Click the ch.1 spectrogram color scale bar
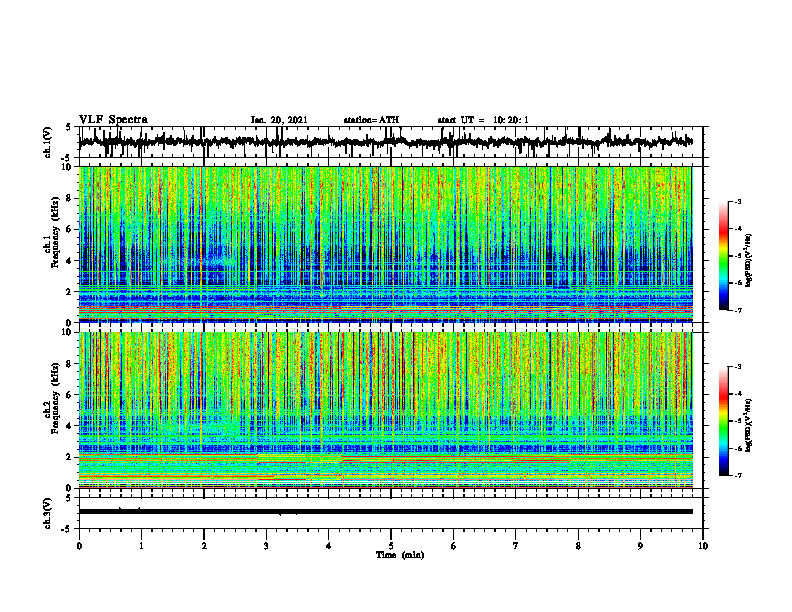Screen dimensions: 792x612 pyautogui.click(x=724, y=256)
